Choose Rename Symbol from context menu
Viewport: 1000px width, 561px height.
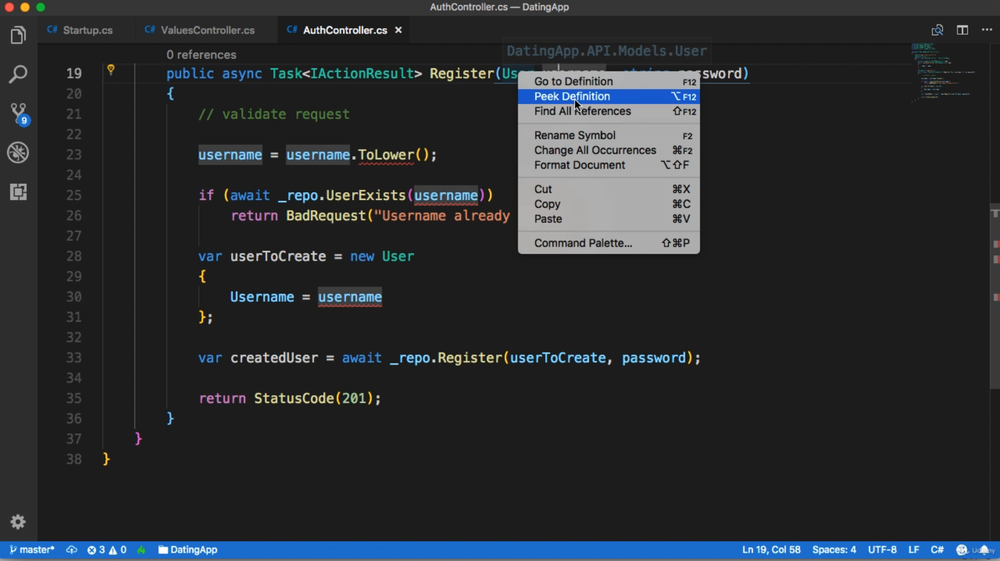coord(608,135)
